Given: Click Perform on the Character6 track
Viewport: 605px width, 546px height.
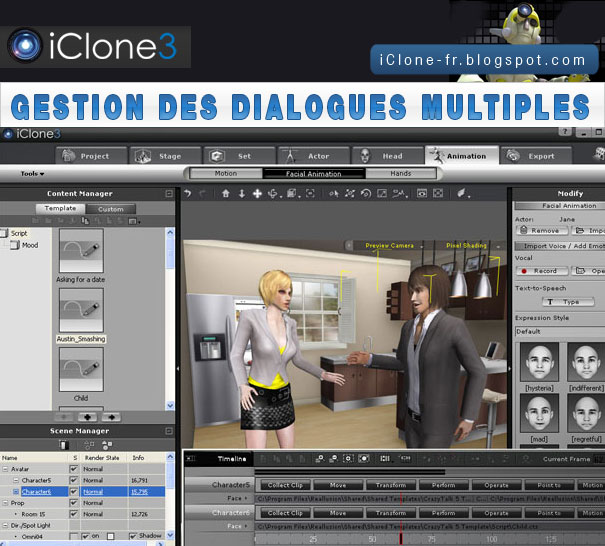Looking at the screenshot, I should point(443,513).
